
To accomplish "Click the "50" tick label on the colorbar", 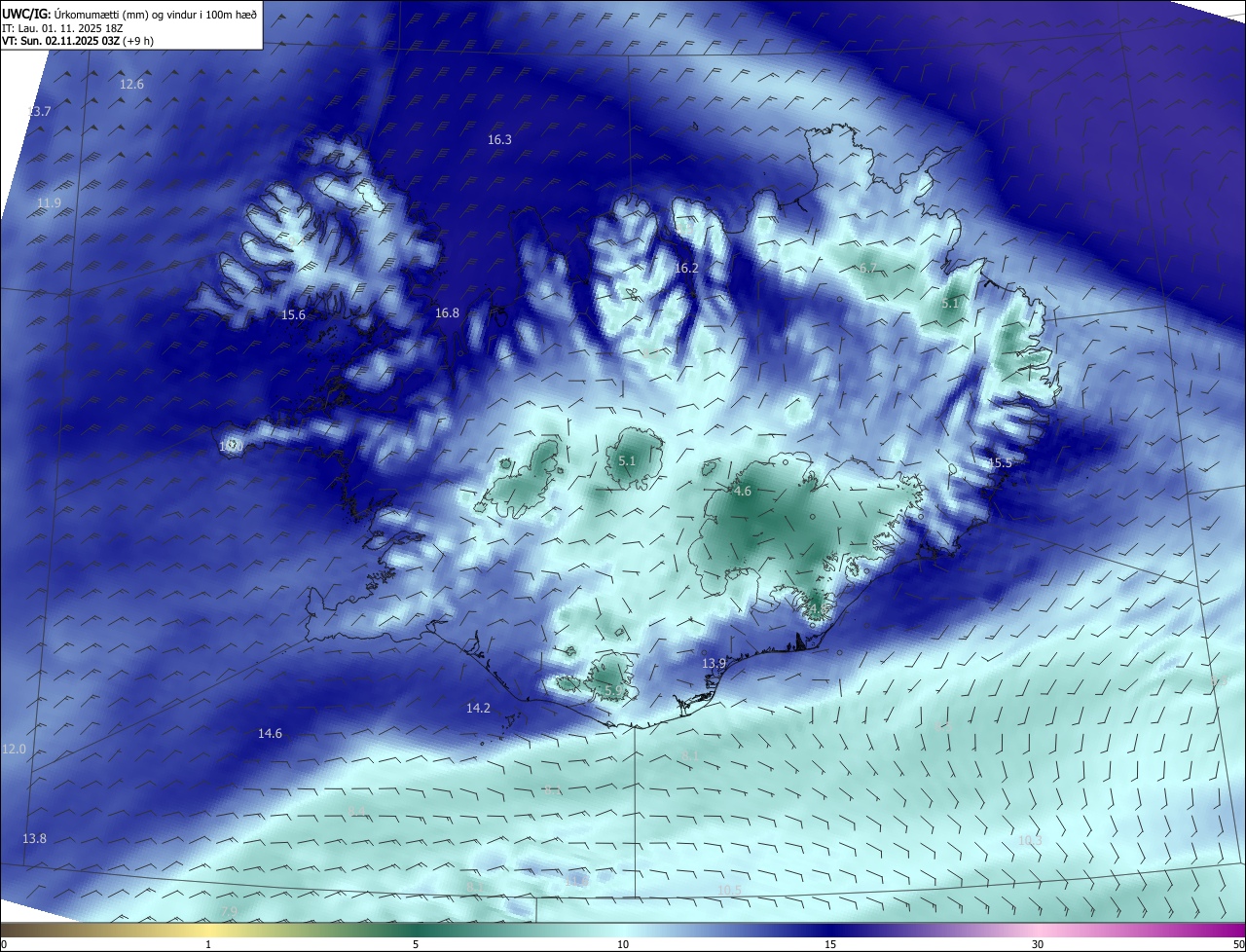I will tap(1238, 944).
